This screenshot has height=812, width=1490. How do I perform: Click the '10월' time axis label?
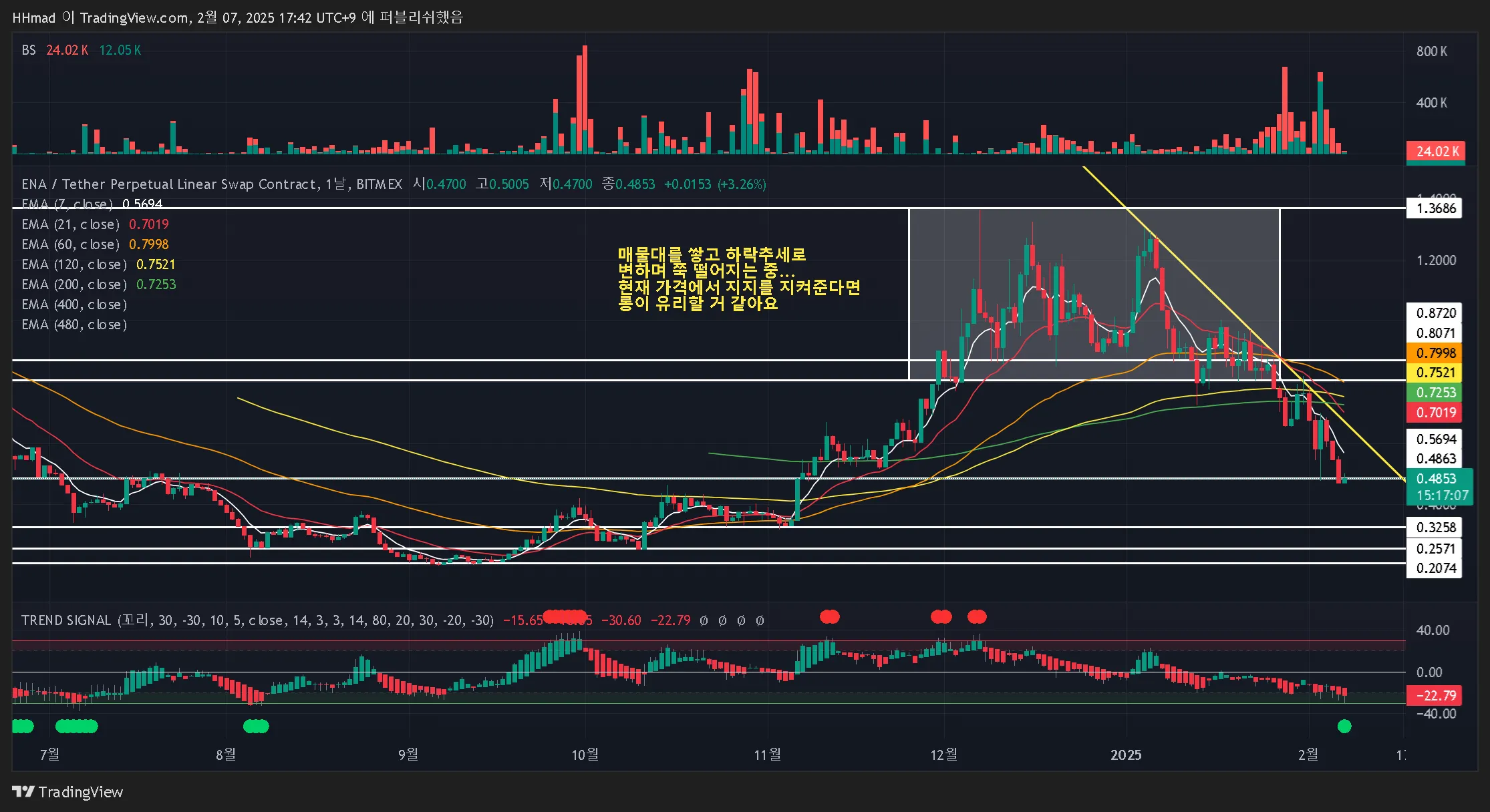pos(585,755)
